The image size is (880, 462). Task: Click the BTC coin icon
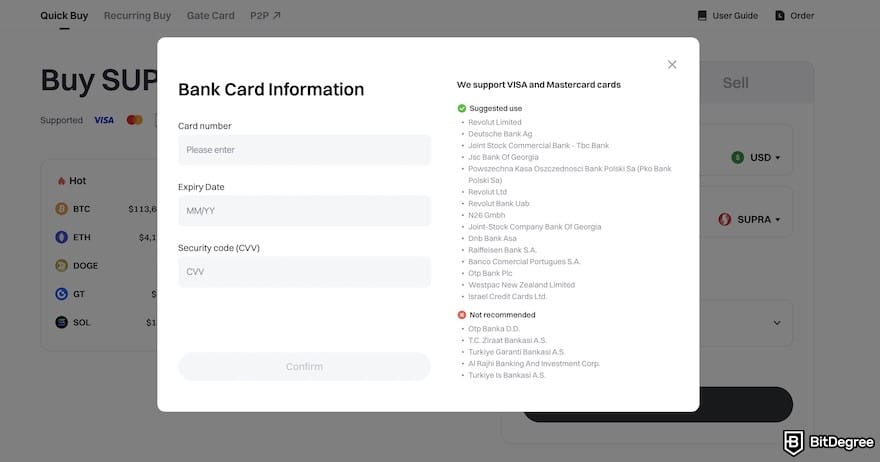[61, 209]
